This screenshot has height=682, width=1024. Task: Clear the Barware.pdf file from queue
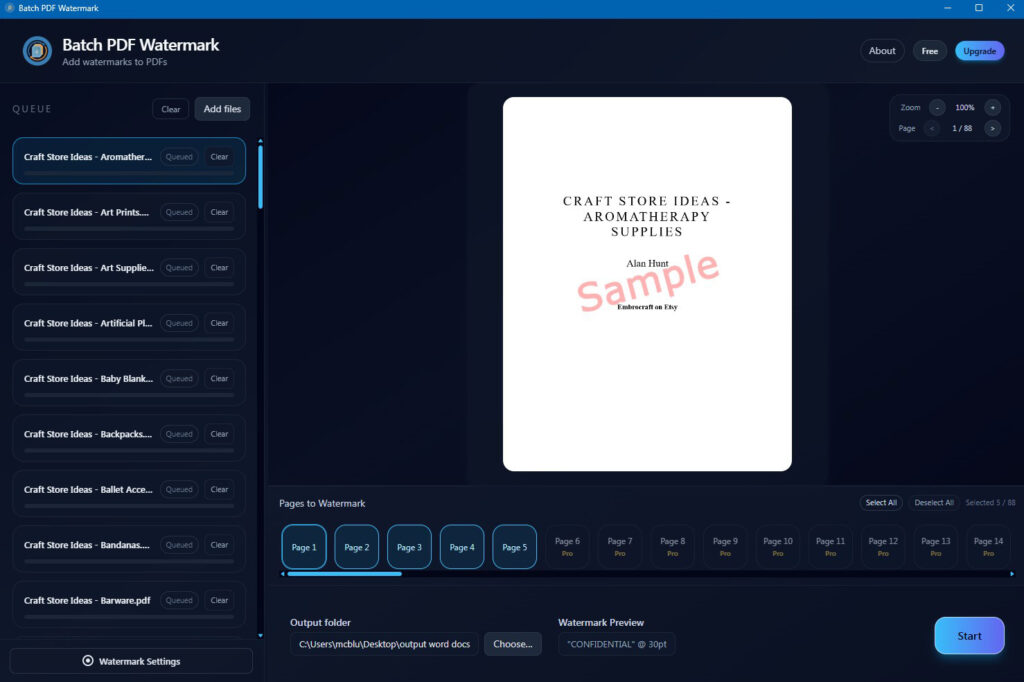pos(219,600)
